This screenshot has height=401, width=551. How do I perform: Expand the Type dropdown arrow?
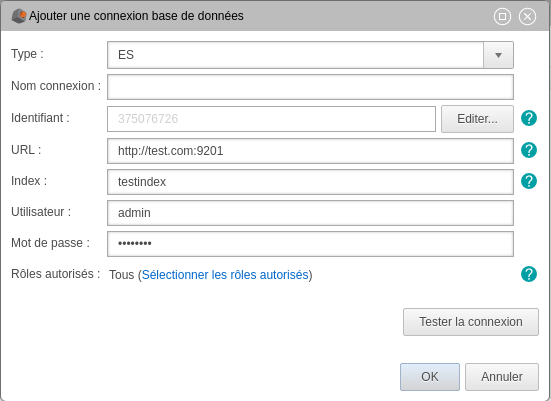point(498,55)
